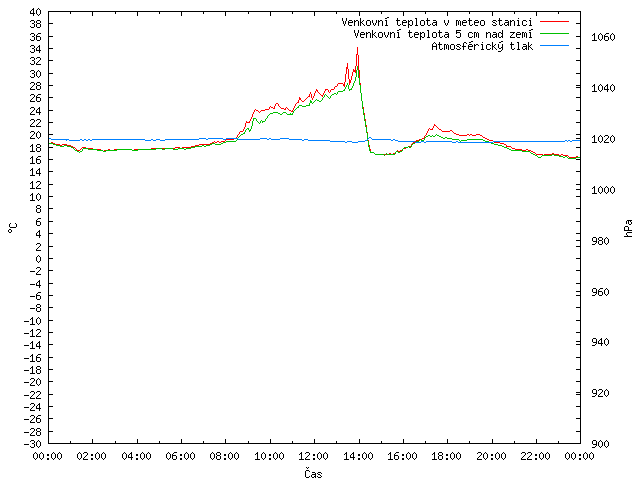Click the left axis value '0'

tap(38, 259)
